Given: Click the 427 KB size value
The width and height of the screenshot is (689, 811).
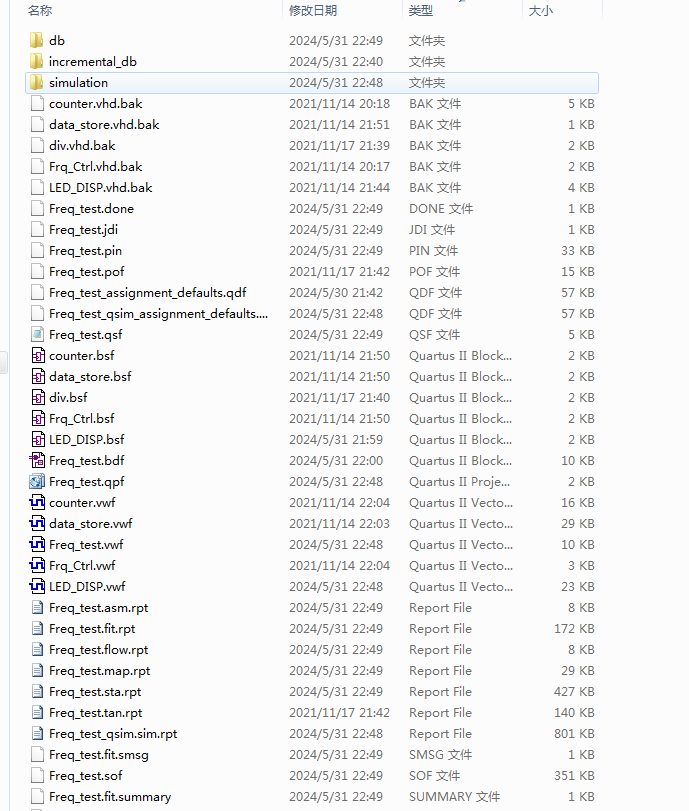Looking at the screenshot, I should point(574,692).
